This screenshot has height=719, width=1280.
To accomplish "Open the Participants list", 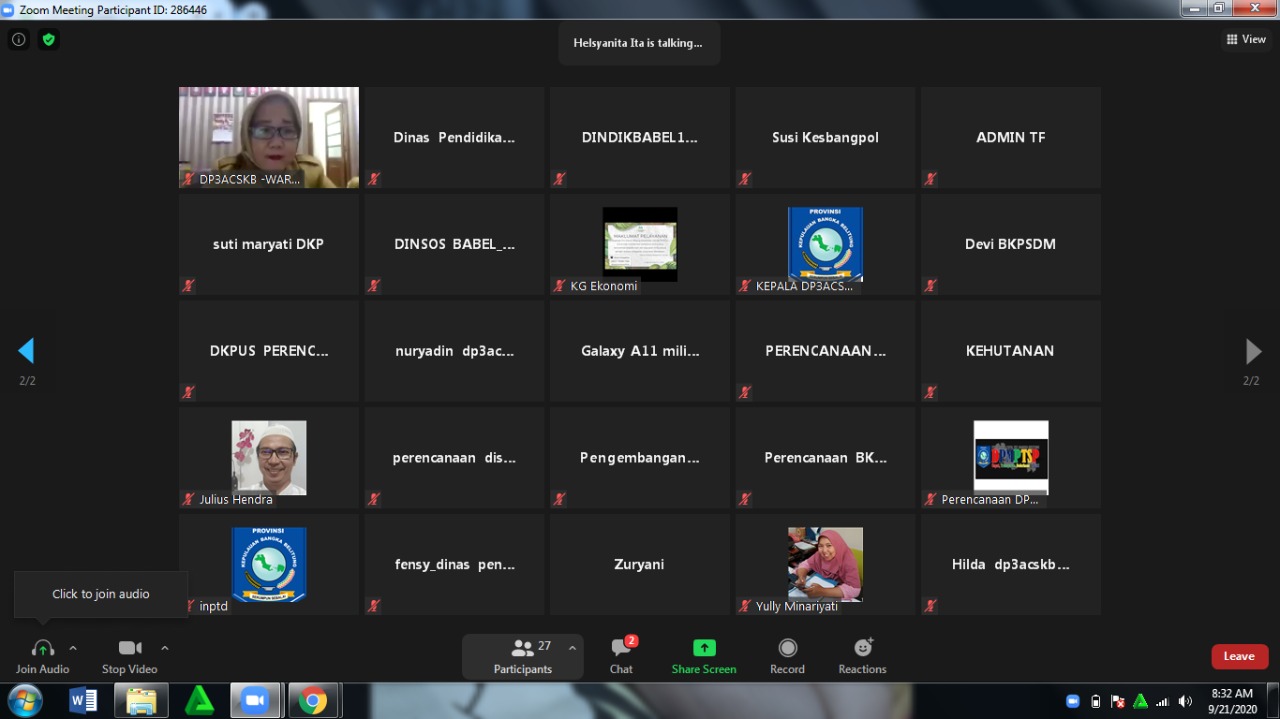I will click(x=522, y=655).
